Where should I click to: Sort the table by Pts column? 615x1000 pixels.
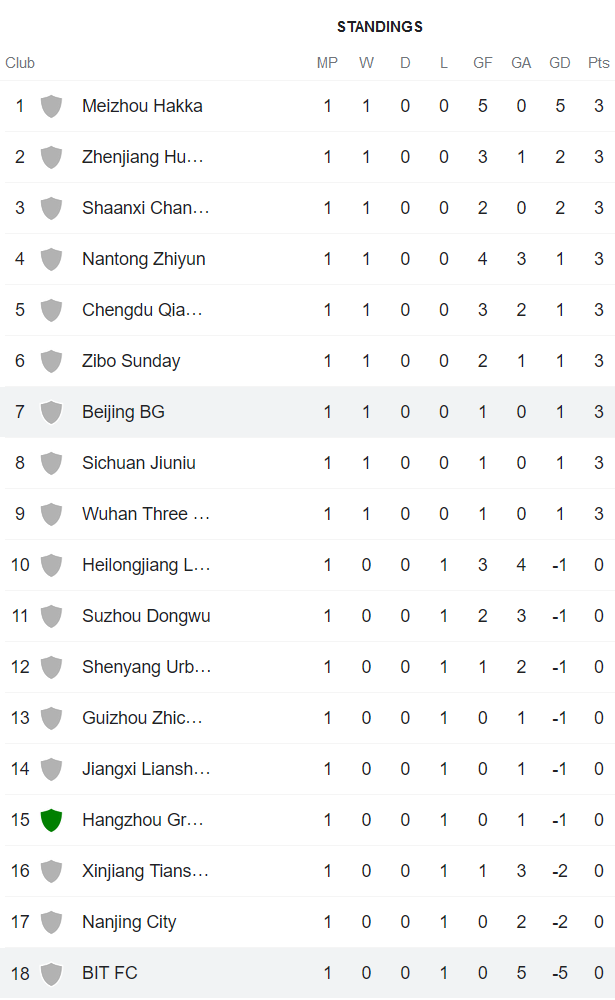[x=597, y=62]
